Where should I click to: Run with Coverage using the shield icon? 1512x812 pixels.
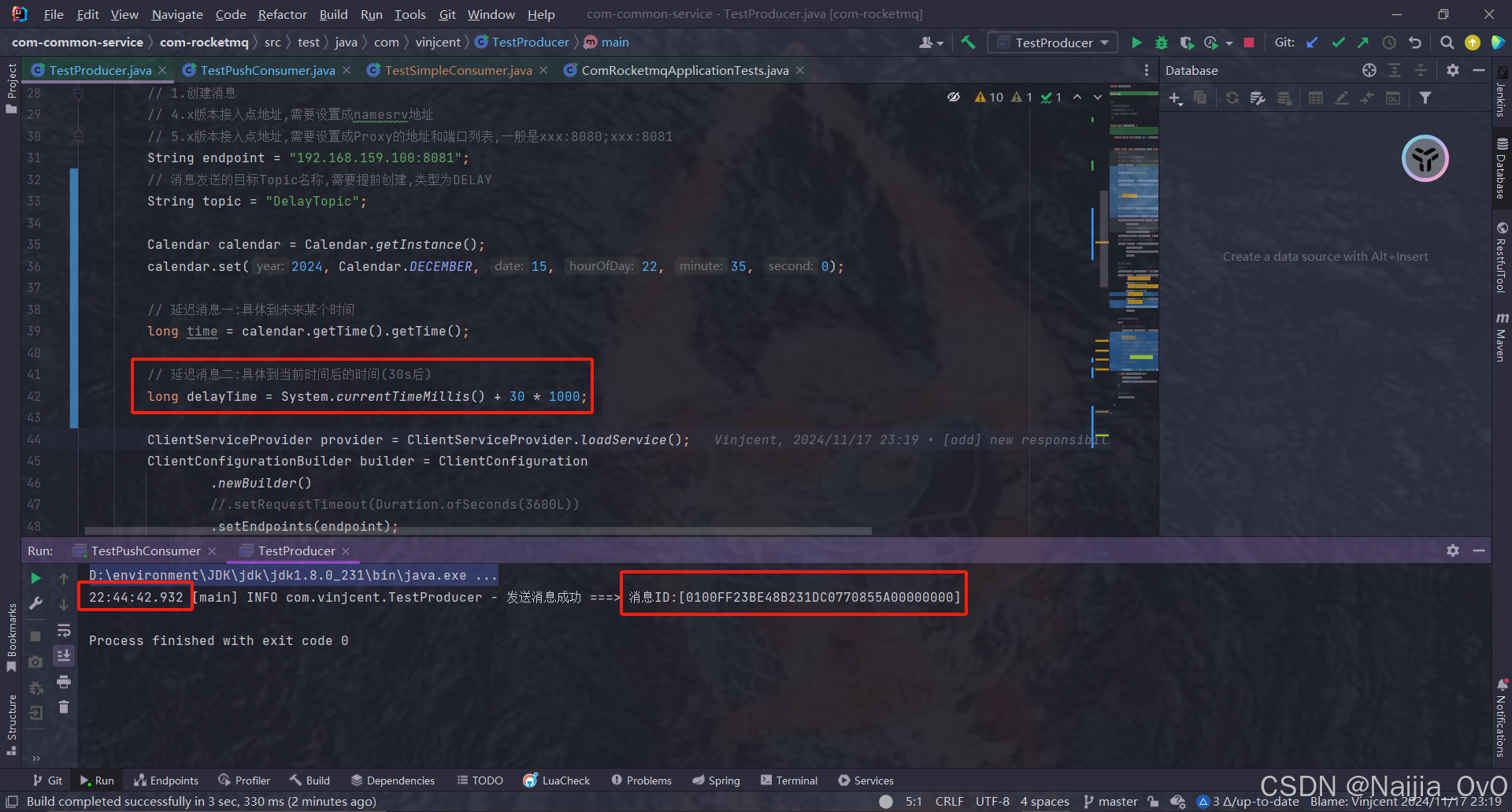[1187, 43]
